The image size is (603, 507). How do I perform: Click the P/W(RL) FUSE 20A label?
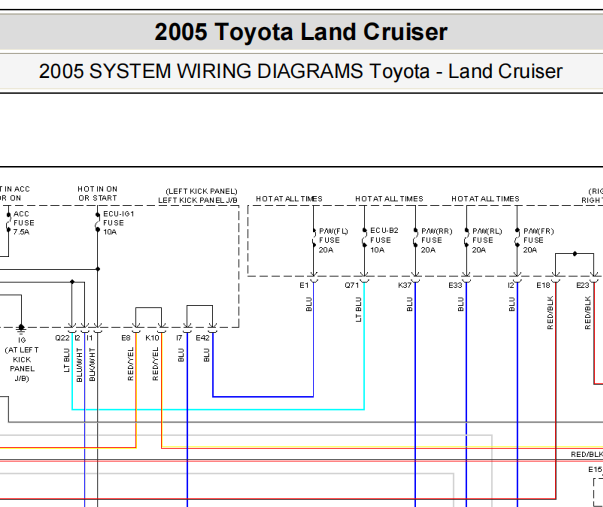coord(487,240)
